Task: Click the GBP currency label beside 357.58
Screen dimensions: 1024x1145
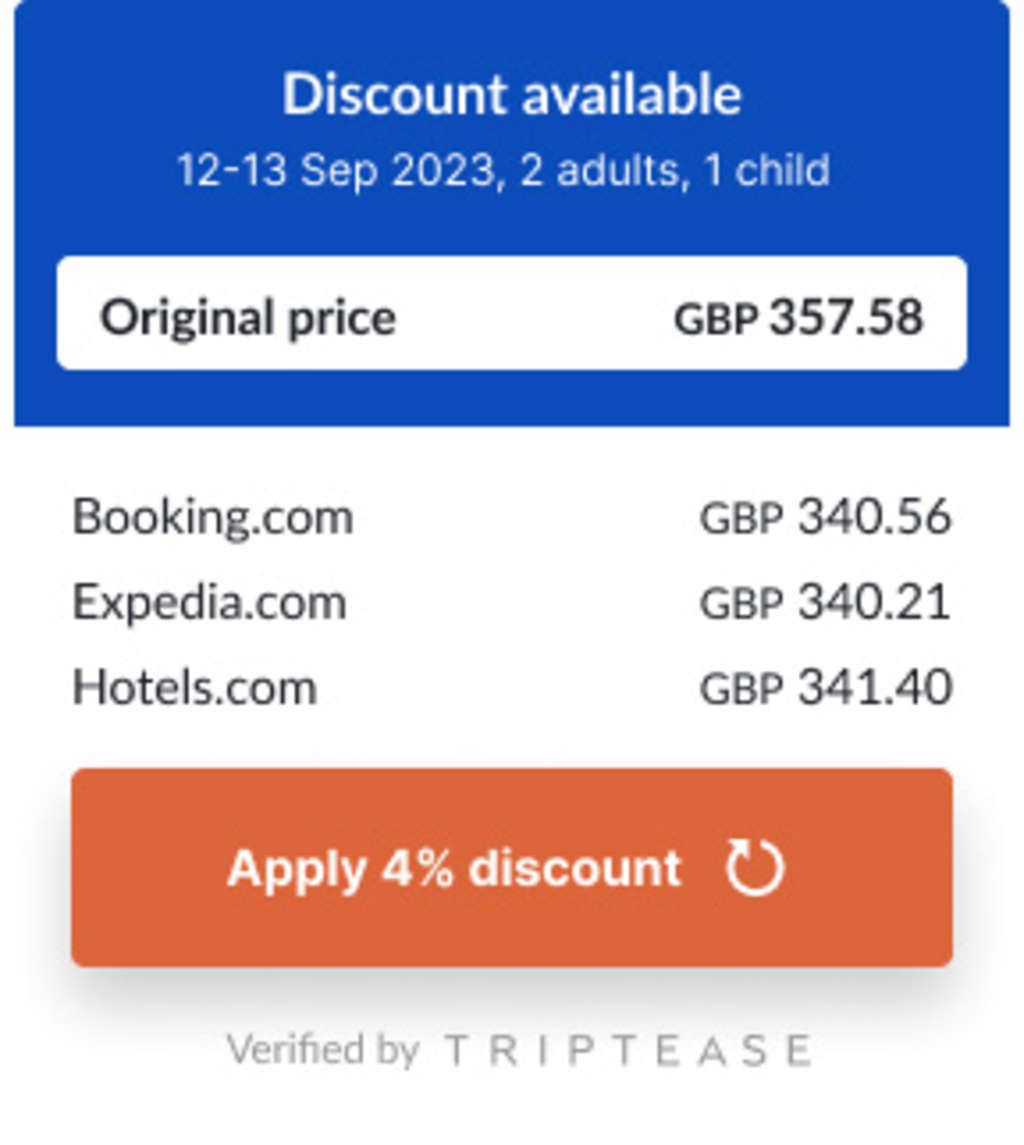Action: click(716, 319)
